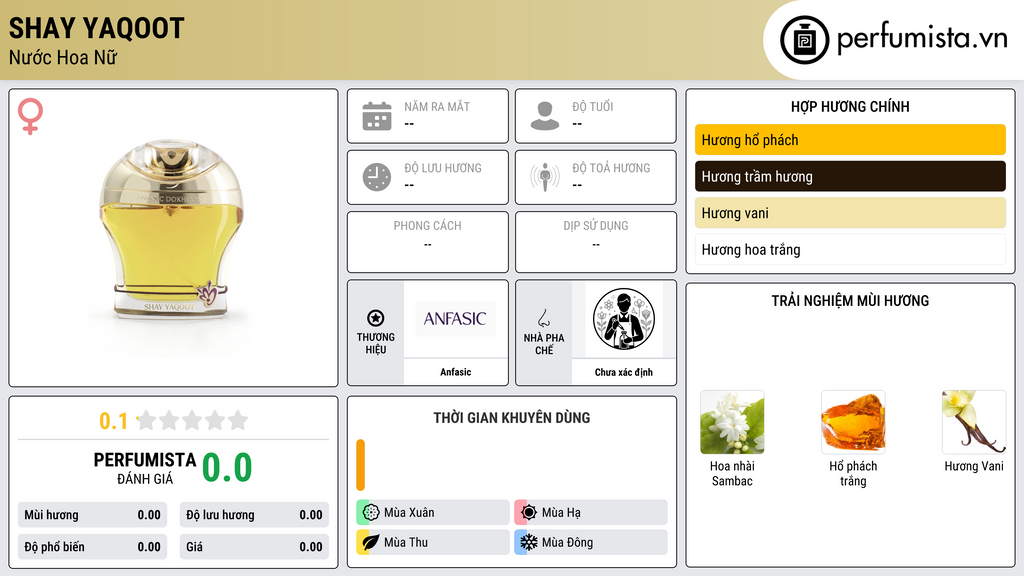1024x576 pixels.
Task: Click the star badge Thương hiệu icon
Action: 376,318
